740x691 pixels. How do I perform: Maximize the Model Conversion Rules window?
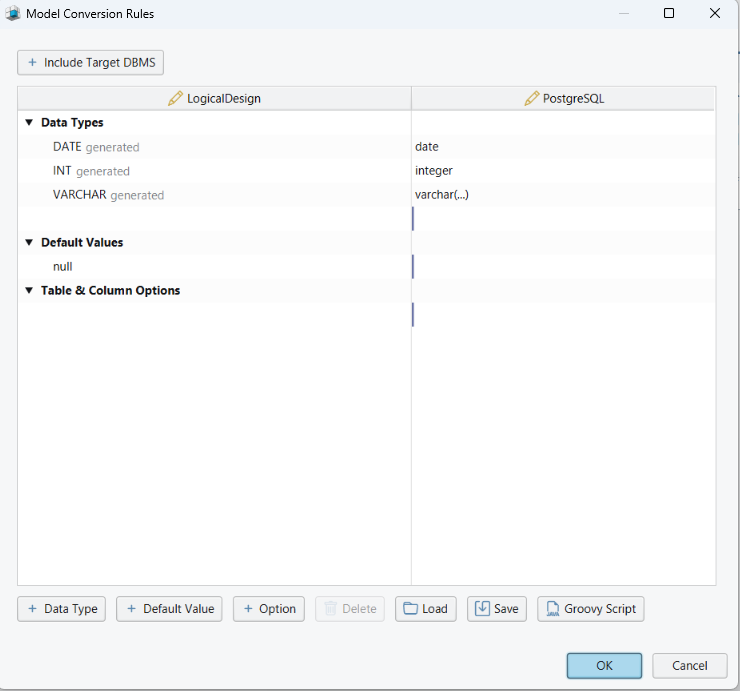(669, 13)
